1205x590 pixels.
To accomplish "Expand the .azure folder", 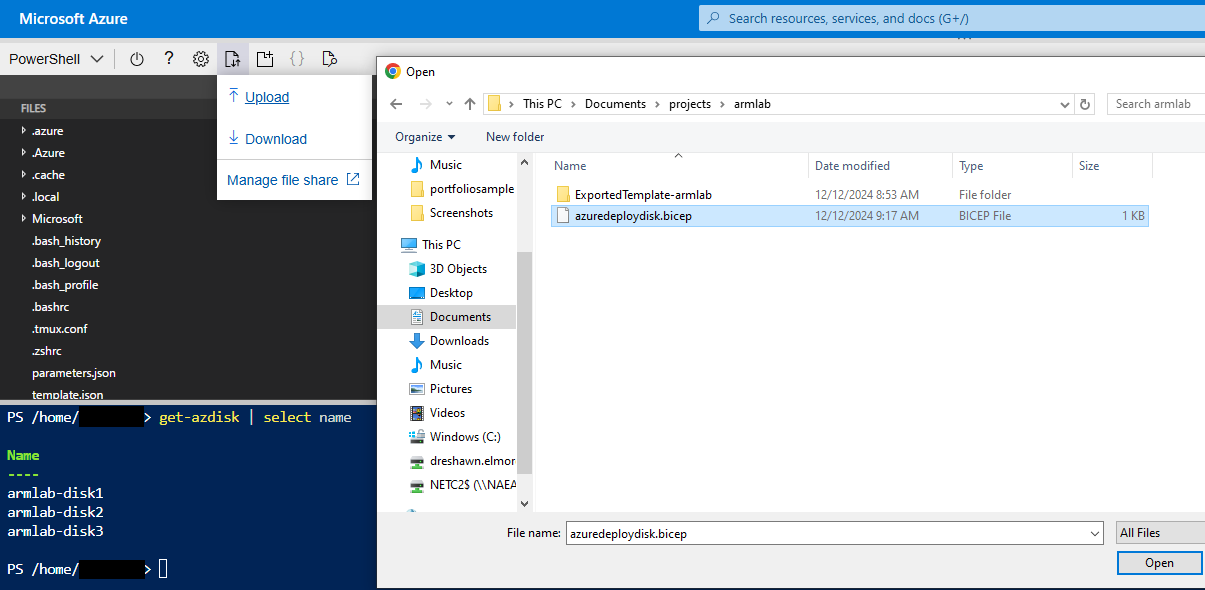I will 24,131.
